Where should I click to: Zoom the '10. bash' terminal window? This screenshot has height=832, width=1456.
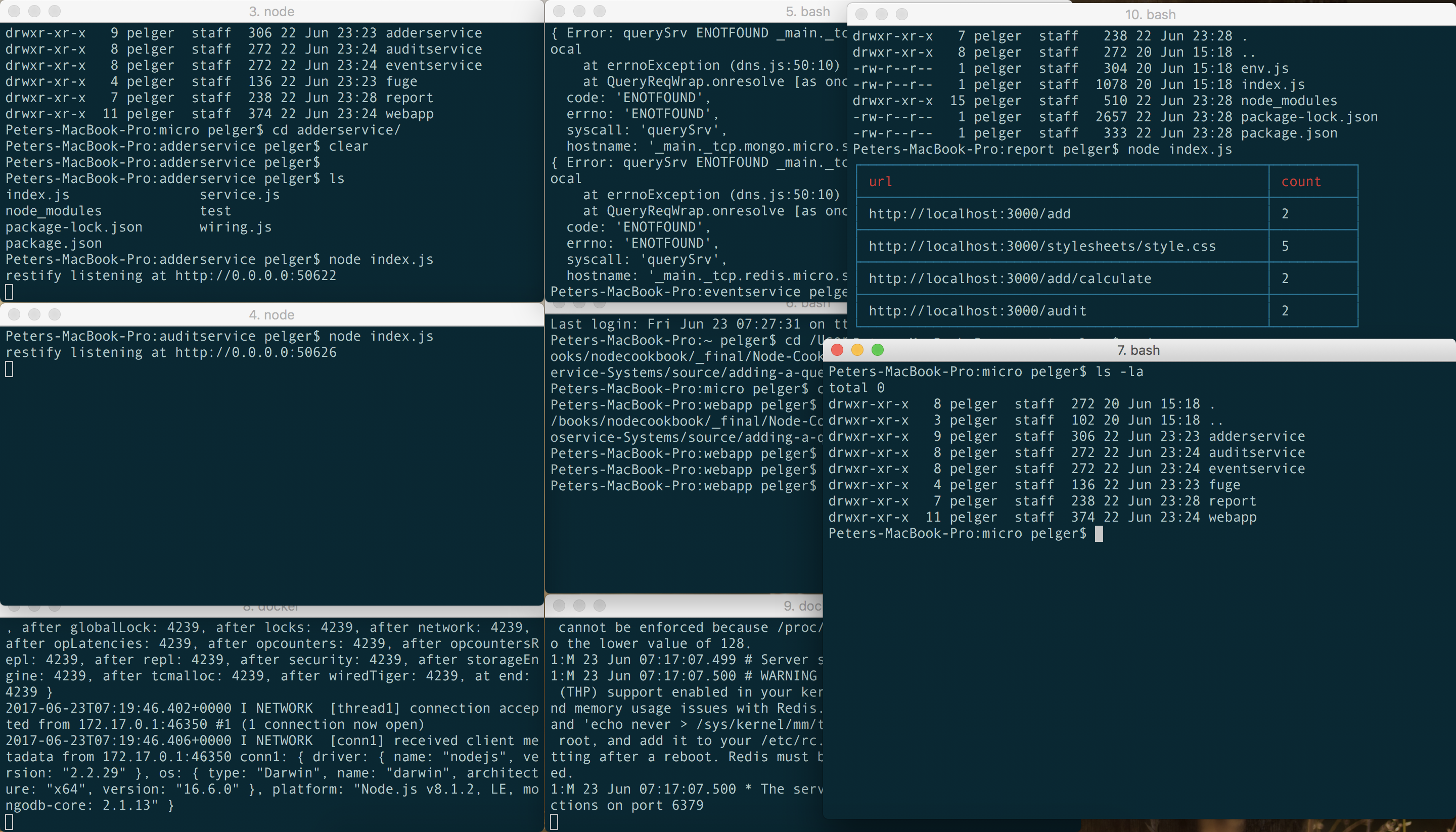coord(902,14)
